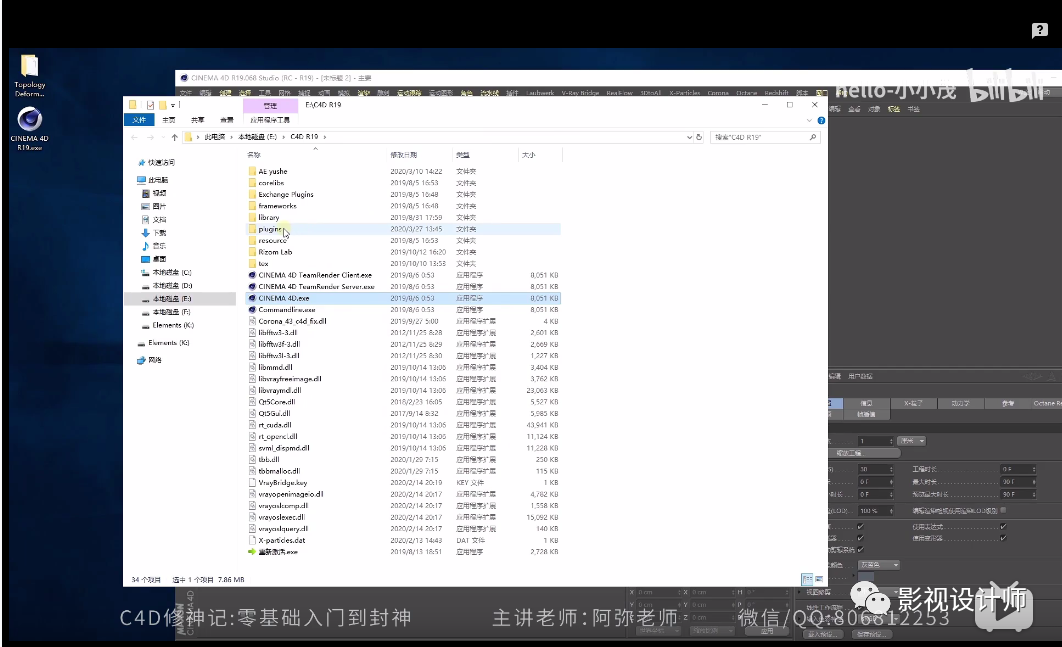The height and width of the screenshot is (647, 1062).
Task: Toggle the 使用变形器 checkbox in C4D
Action: coord(1003,538)
